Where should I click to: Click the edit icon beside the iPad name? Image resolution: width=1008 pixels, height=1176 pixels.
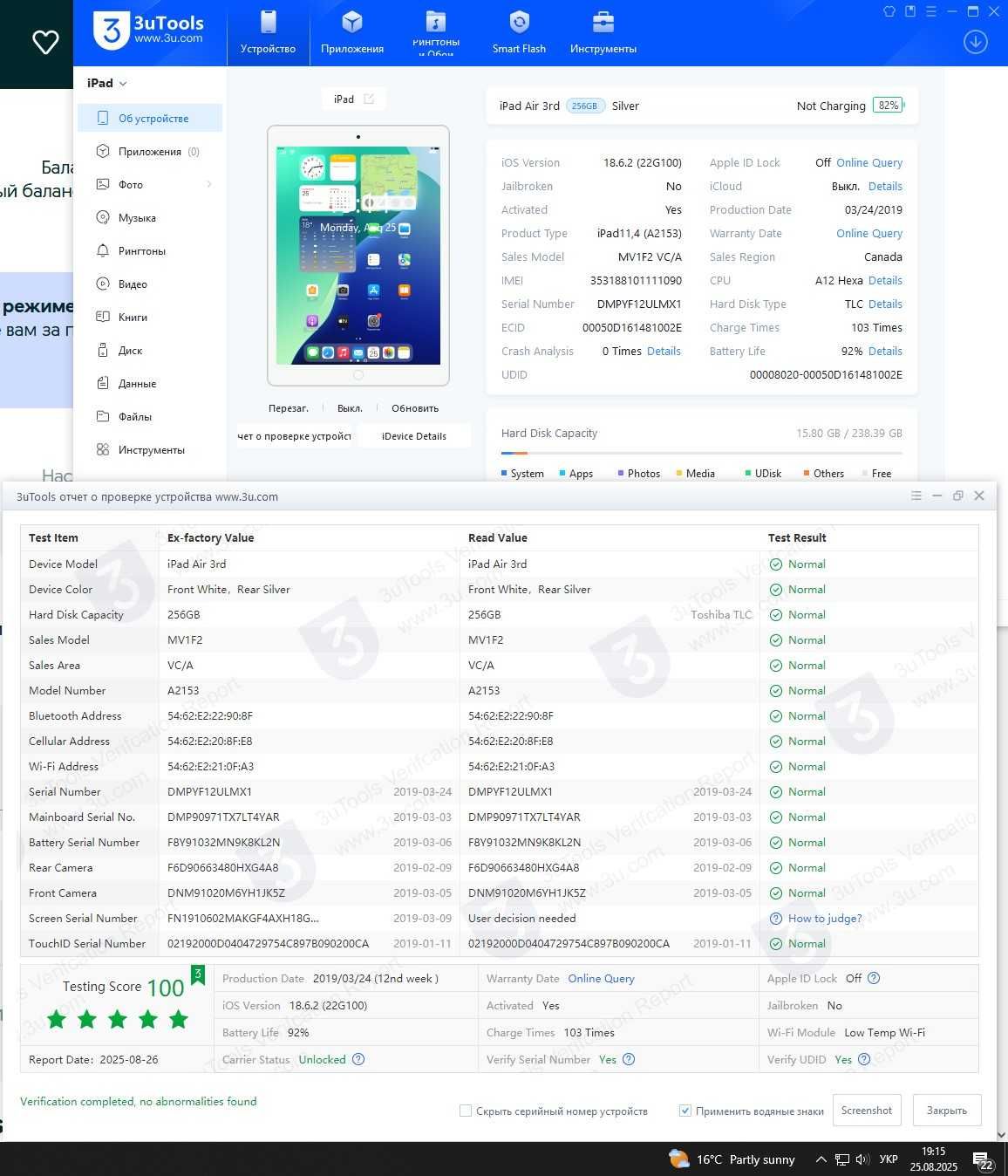369,99
